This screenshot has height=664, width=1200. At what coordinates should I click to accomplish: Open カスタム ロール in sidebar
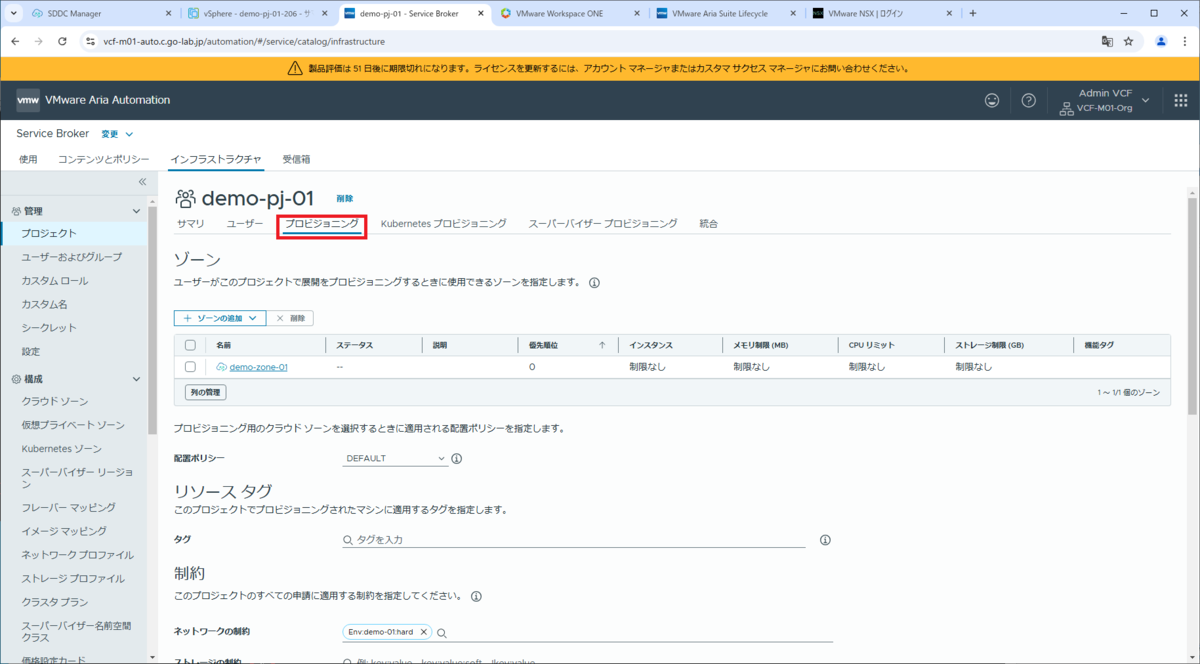pos(55,281)
